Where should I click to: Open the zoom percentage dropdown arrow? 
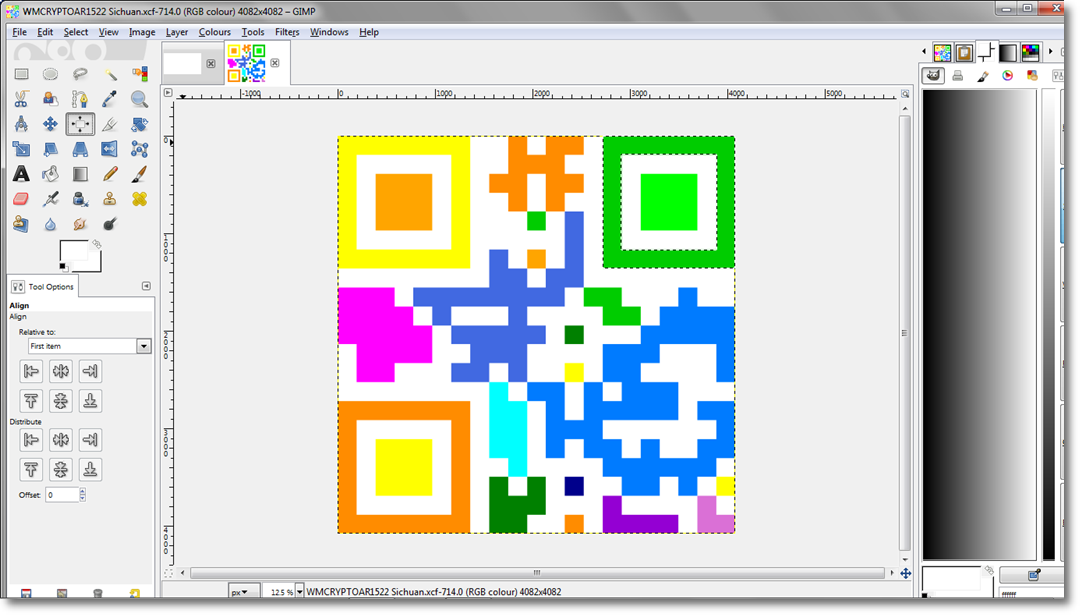(x=300, y=592)
